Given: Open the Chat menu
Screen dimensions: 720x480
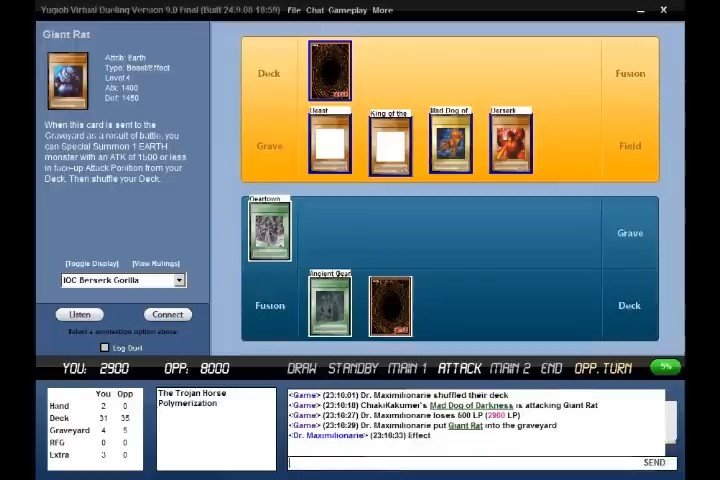Looking at the screenshot, I should (315, 10).
